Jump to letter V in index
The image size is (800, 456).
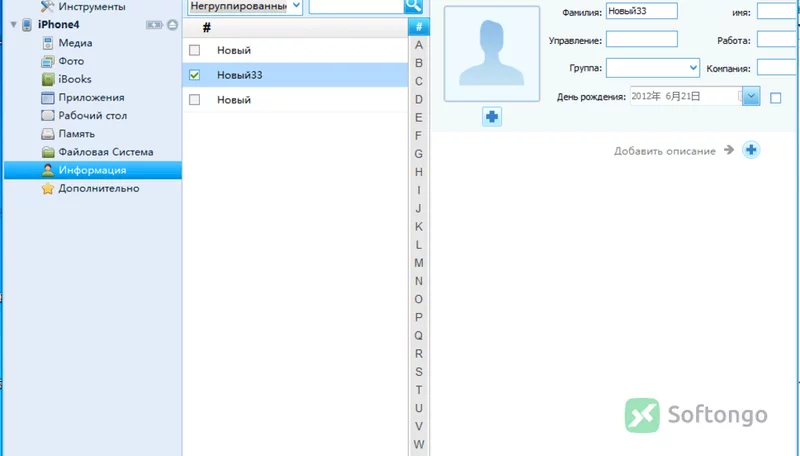point(419,426)
